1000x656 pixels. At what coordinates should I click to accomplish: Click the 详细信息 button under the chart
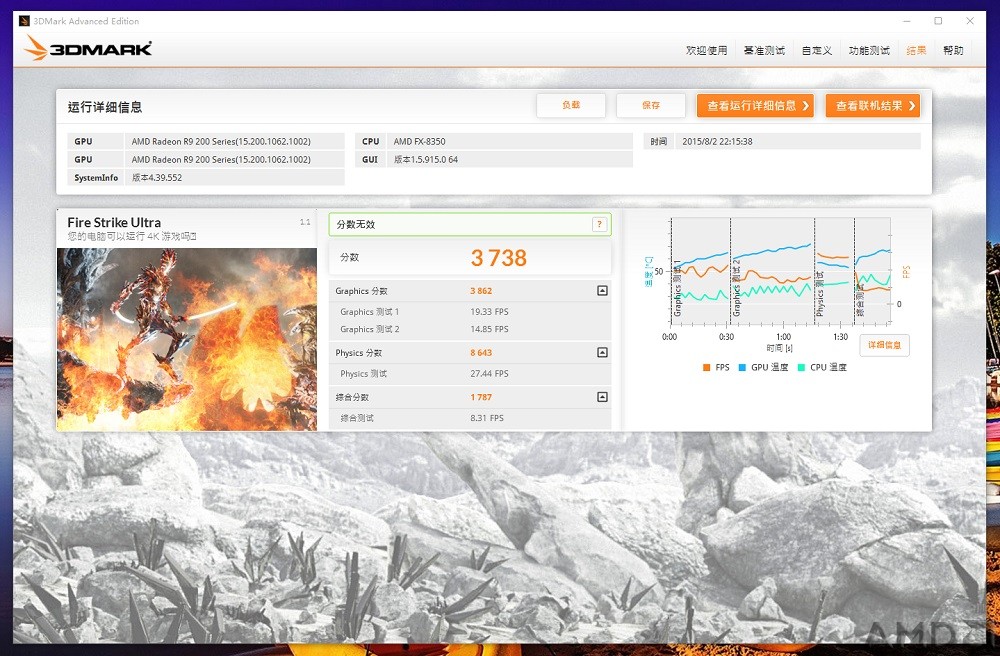885,345
